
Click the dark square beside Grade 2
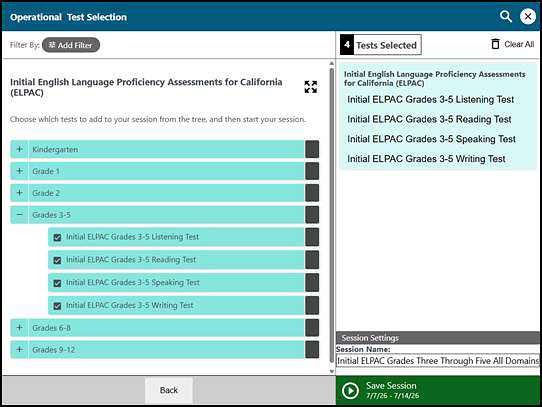click(312, 193)
